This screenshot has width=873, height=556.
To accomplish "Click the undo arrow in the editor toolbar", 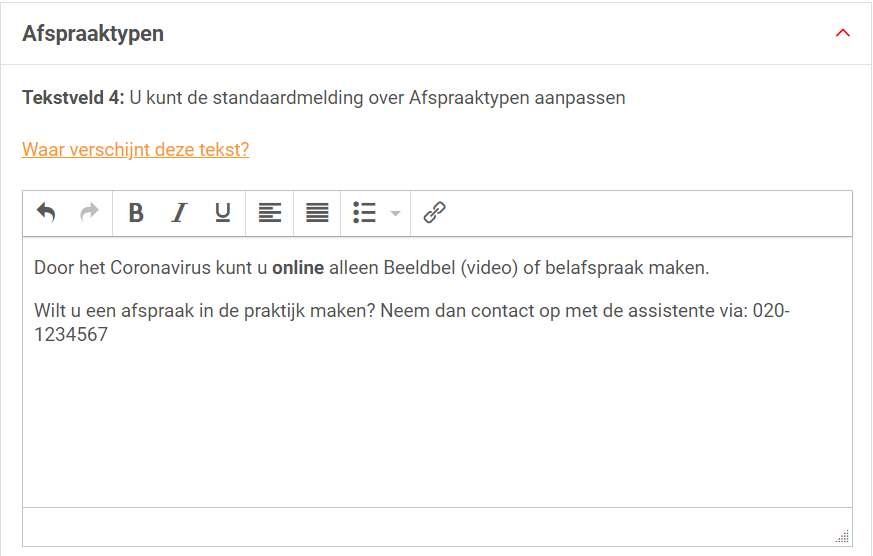I will [46, 212].
